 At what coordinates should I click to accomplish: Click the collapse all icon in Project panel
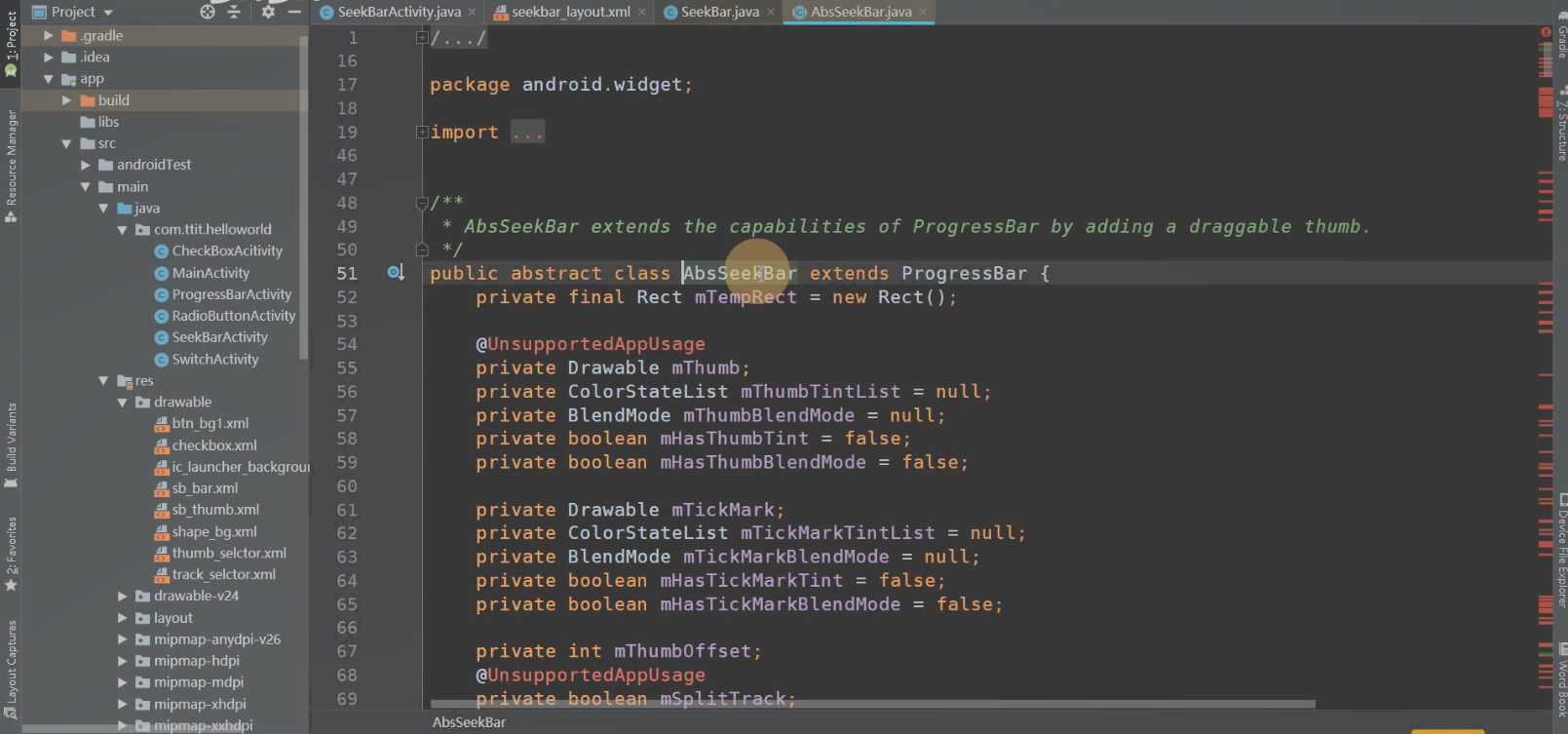click(234, 12)
